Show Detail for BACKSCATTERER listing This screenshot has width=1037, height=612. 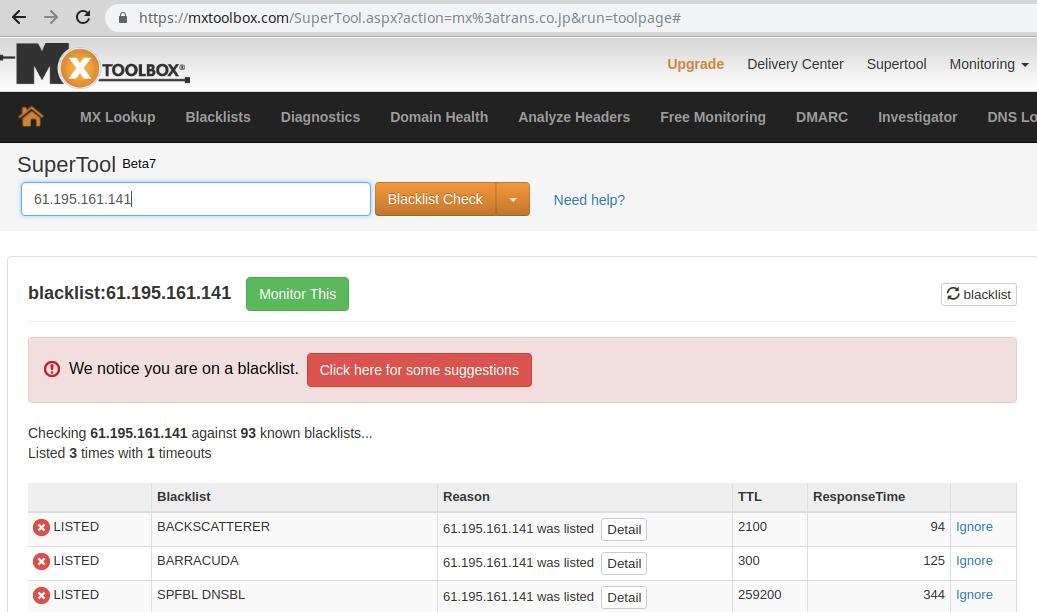tap(624, 529)
